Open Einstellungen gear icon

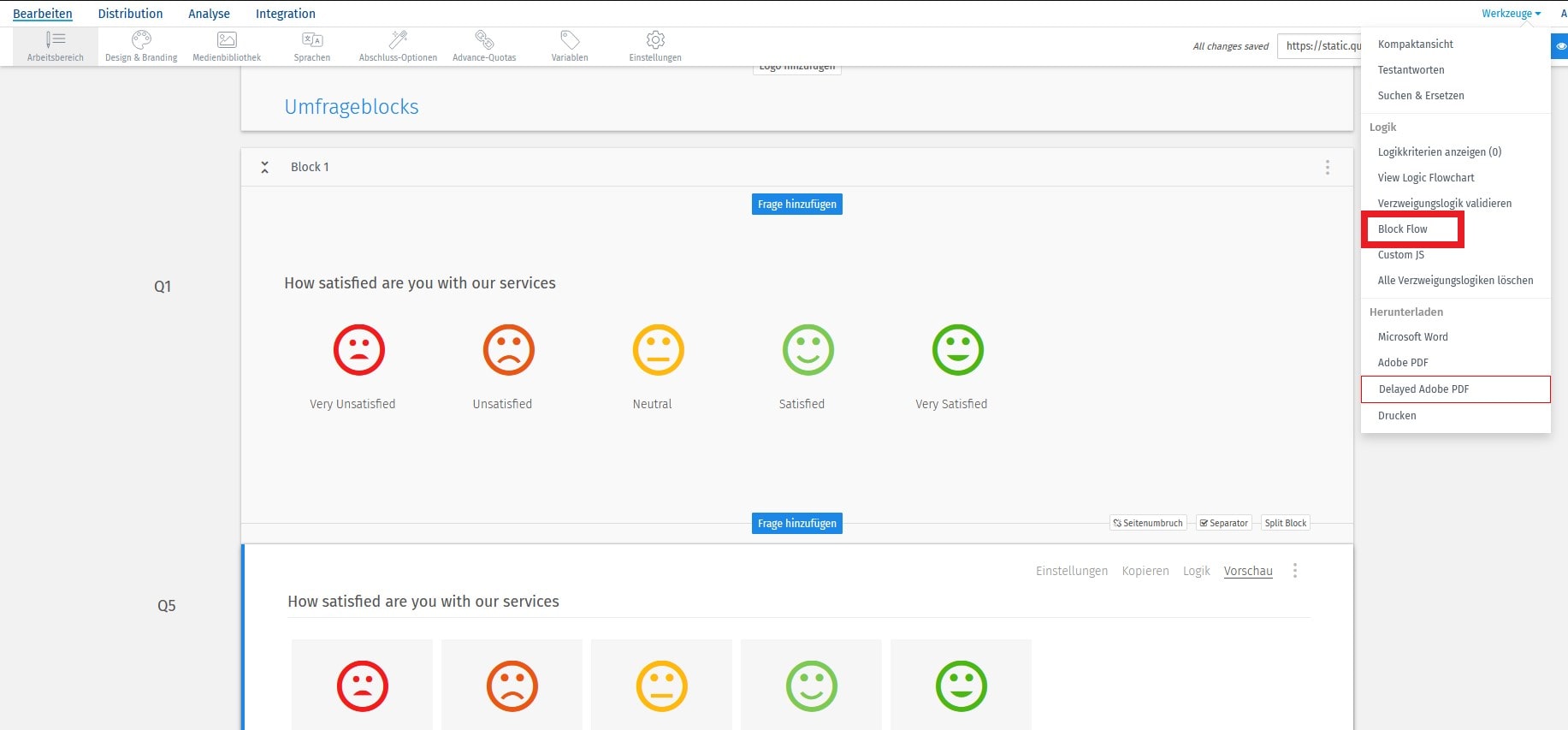(x=655, y=39)
